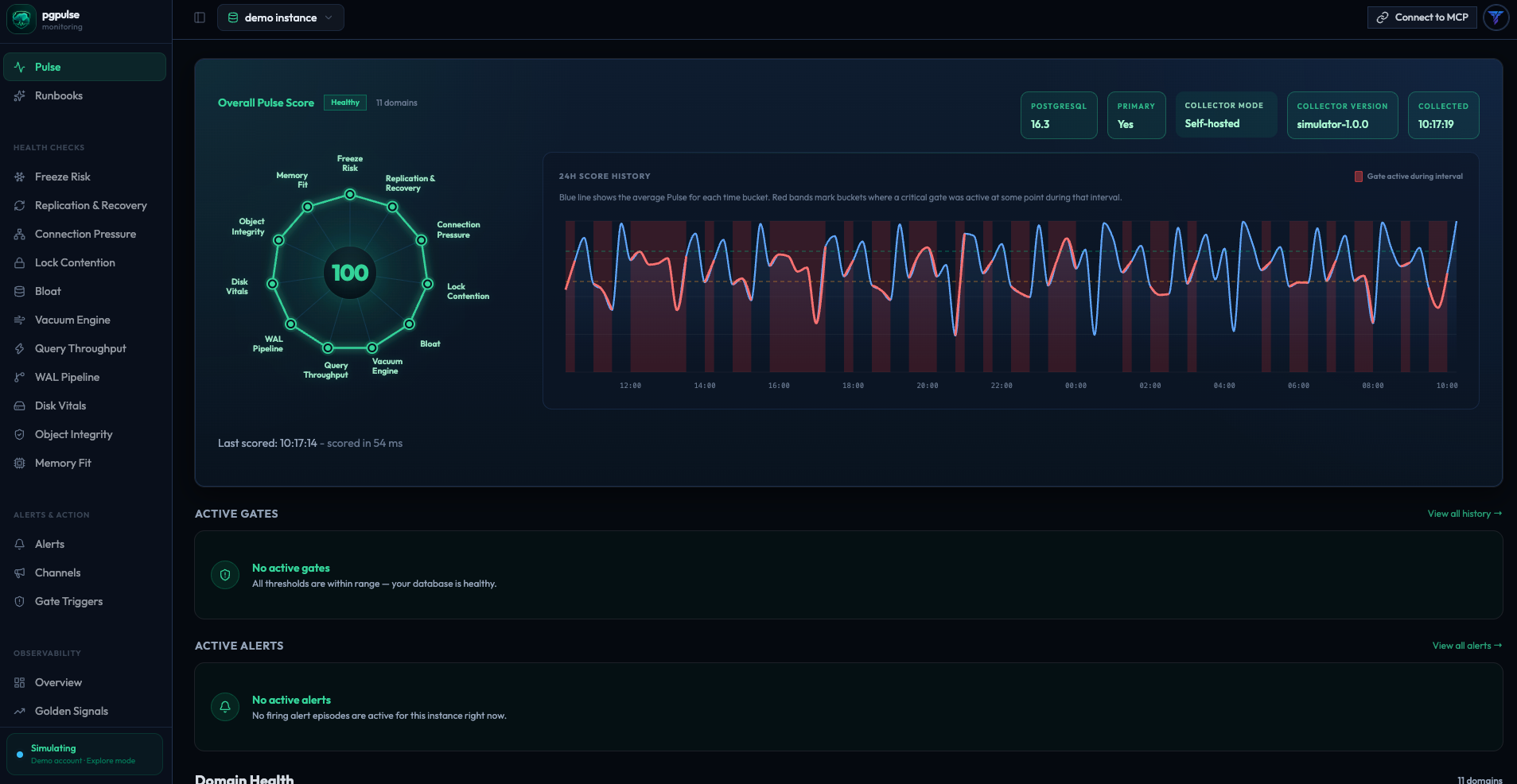Open Golden Signals observability page

[85, 711]
